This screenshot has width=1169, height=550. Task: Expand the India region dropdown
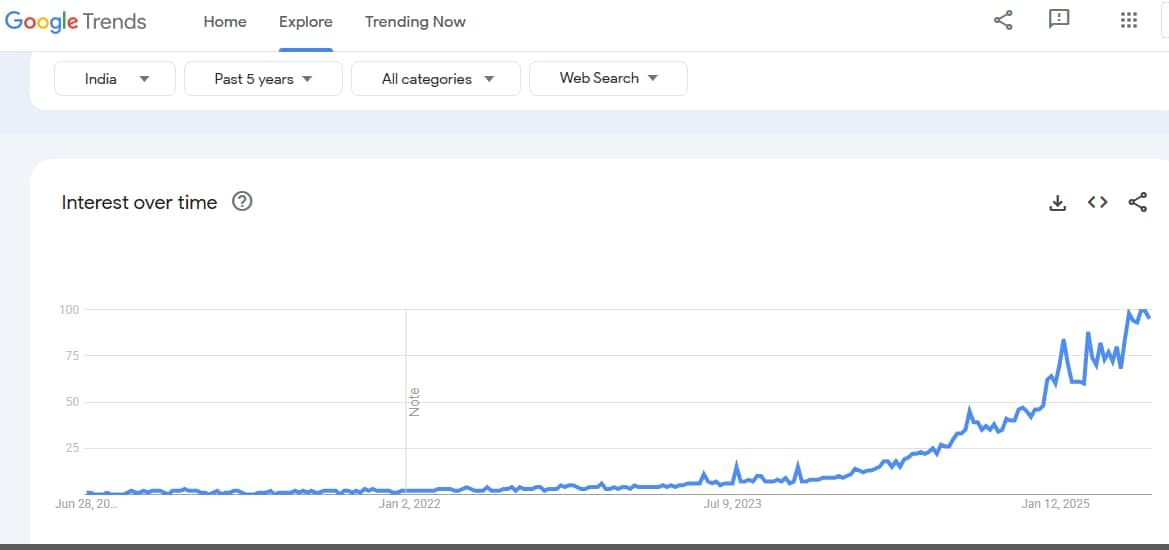[x=115, y=78]
